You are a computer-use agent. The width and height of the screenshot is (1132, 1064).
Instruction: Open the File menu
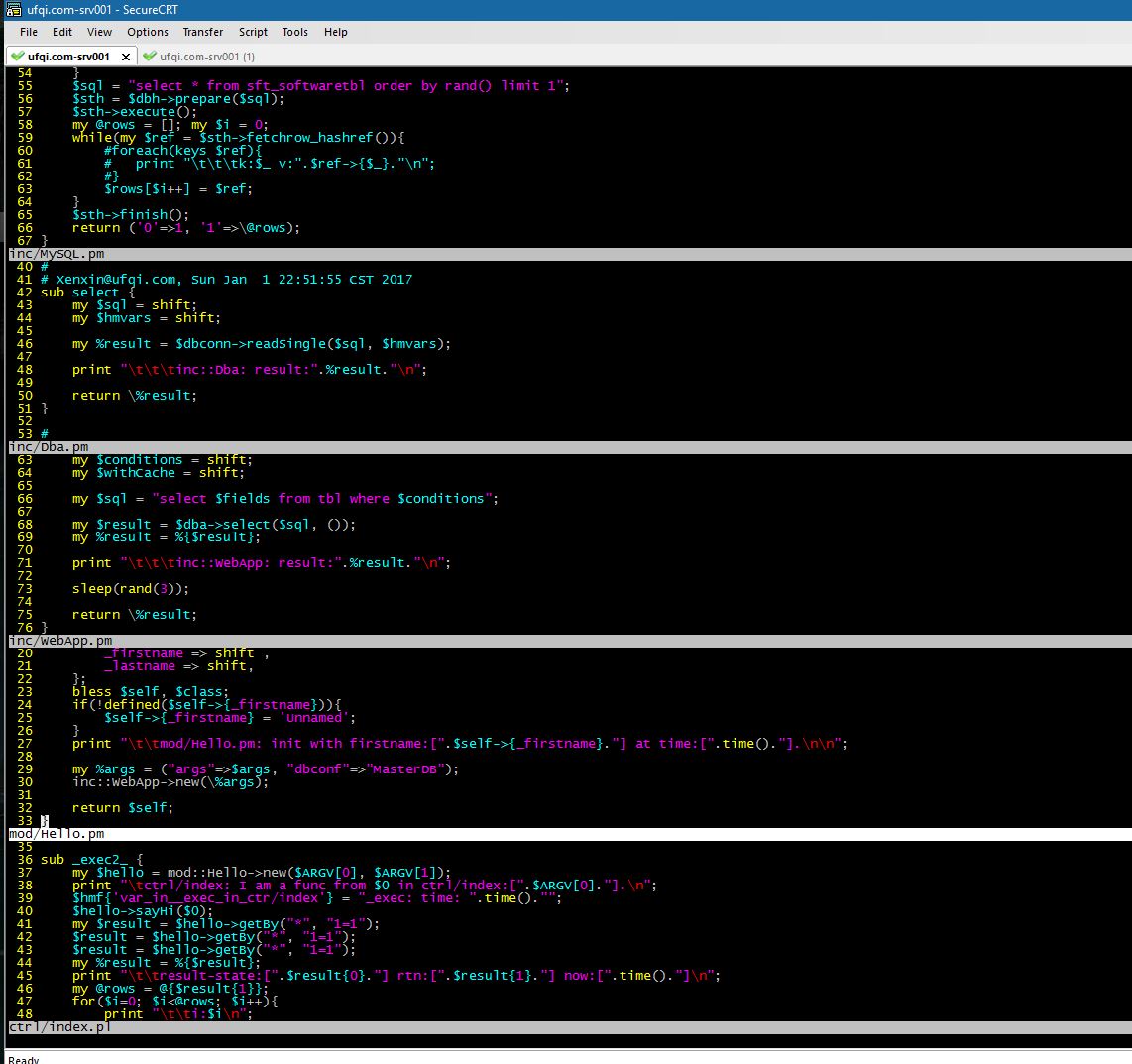click(29, 32)
